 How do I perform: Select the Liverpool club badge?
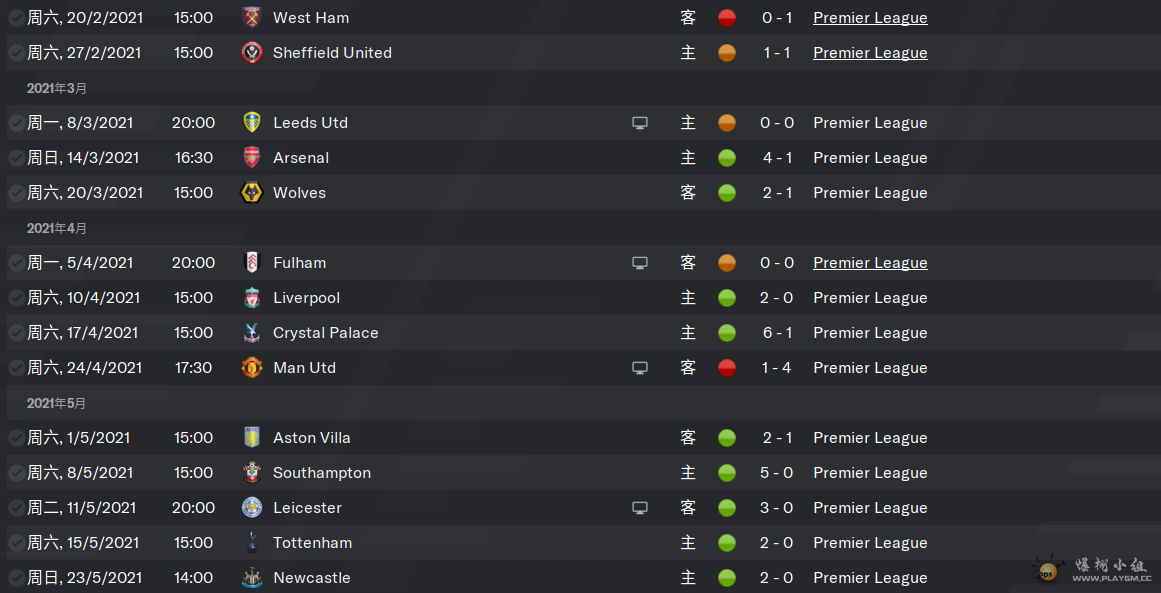coord(252,298)
